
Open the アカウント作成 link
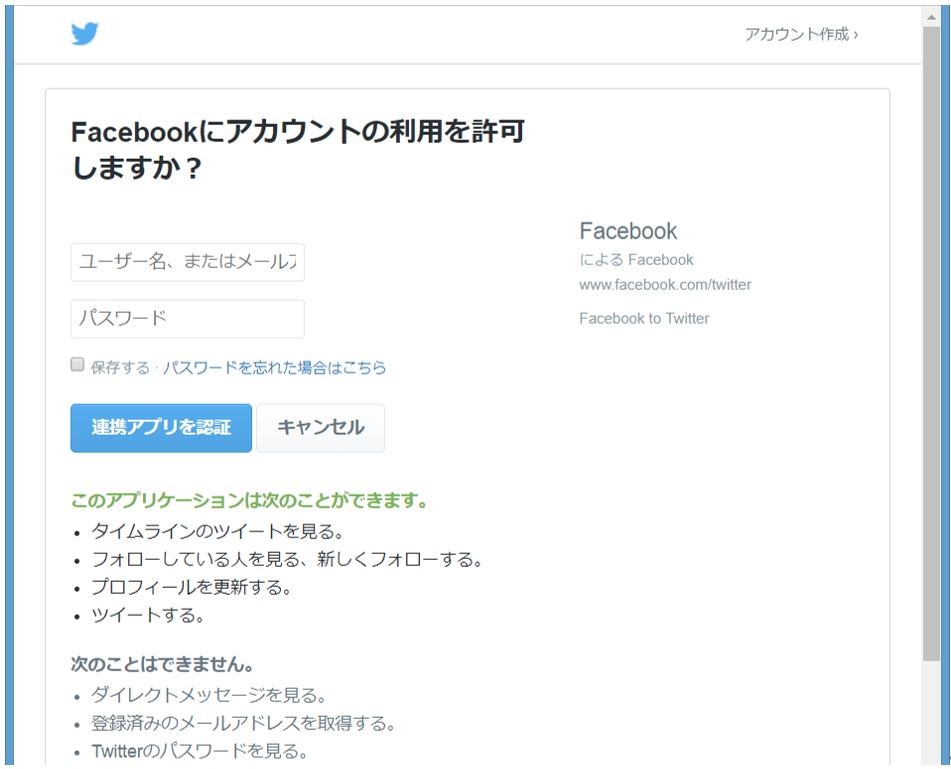point(801,34)
